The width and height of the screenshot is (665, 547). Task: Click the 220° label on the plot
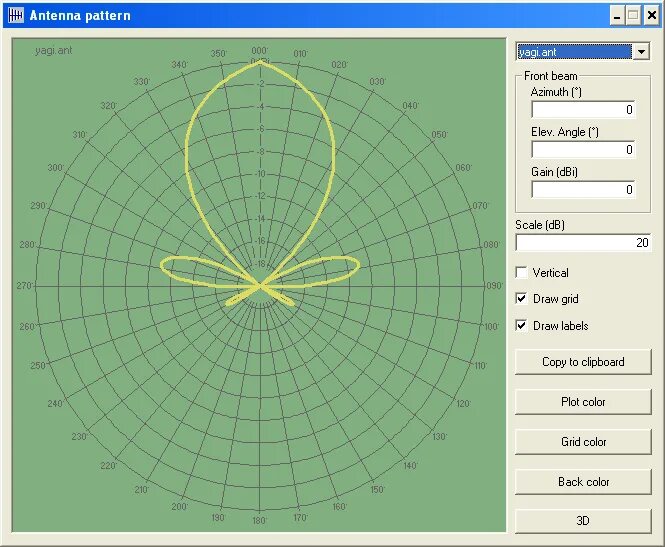coord(108,466)
